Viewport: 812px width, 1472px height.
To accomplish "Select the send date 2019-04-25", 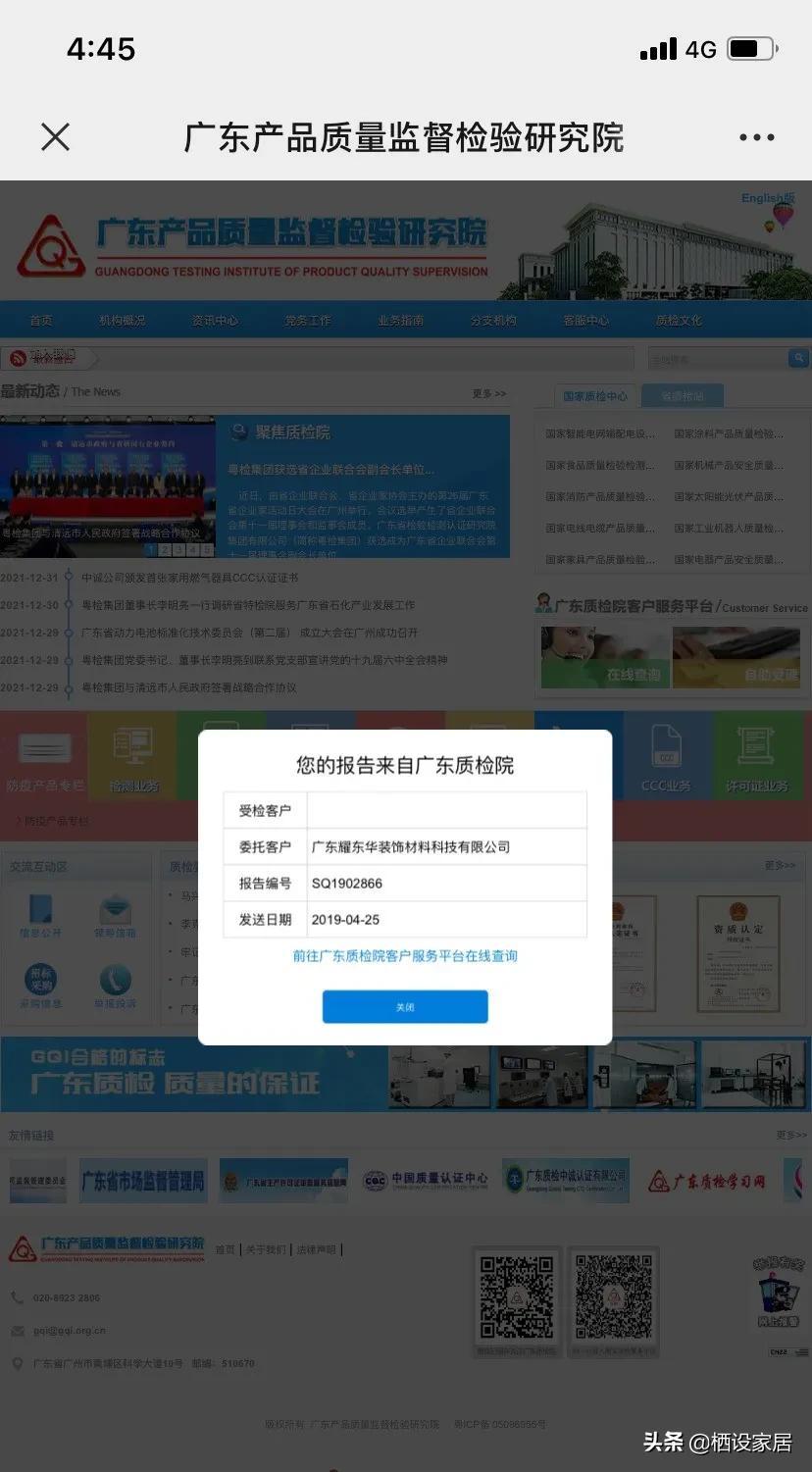I will (x=345, y=919).
